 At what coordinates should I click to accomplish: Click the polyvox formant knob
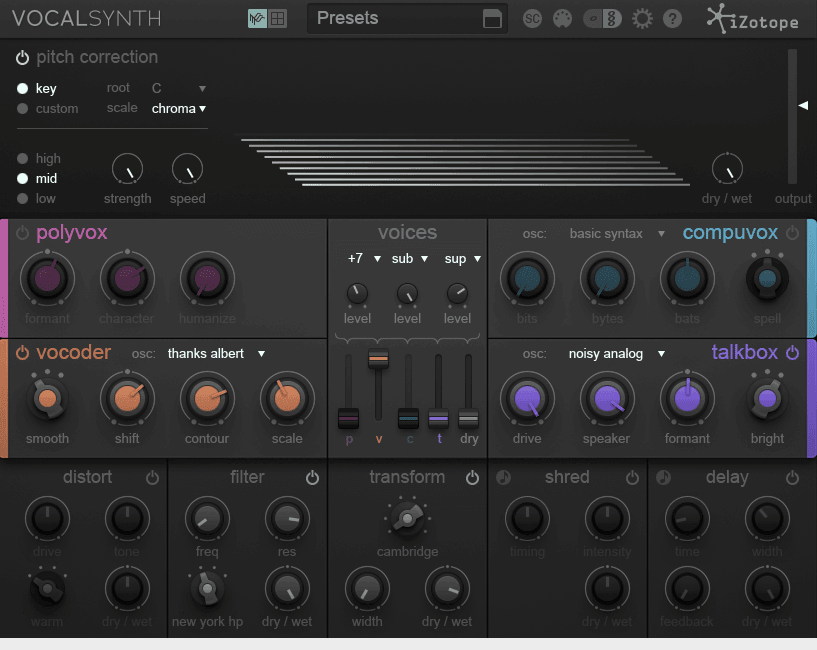[47, 278]
